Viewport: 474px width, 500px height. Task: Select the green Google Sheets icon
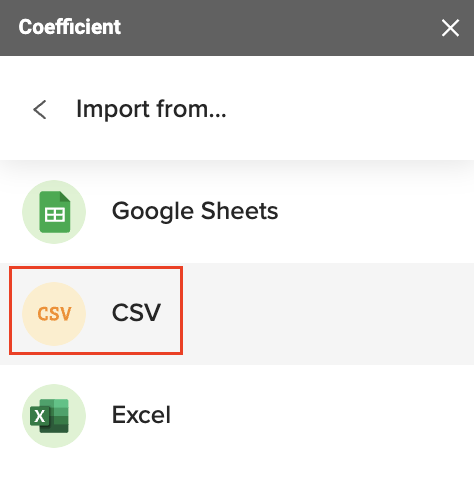pyautogui.click(x=54, y=212)
